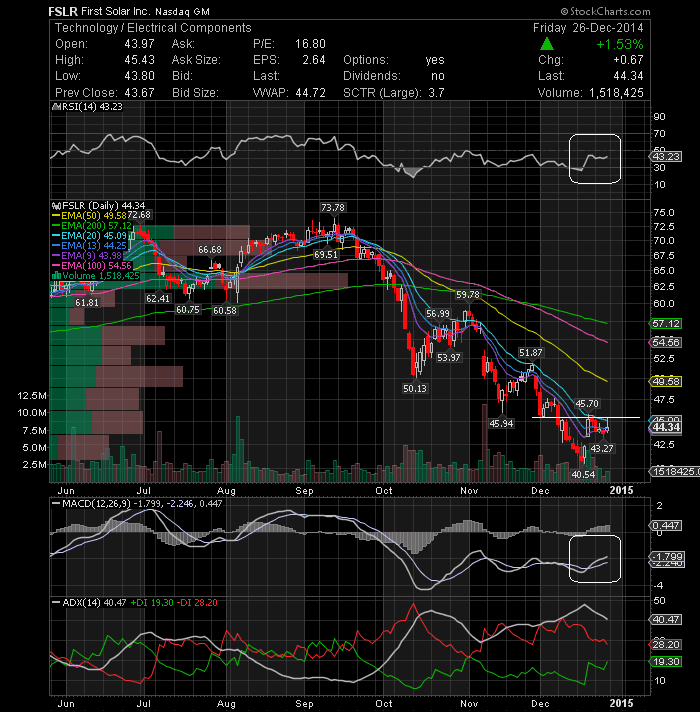Click the Dividends value no
This screenshot has width=700, height=712.
438,76
